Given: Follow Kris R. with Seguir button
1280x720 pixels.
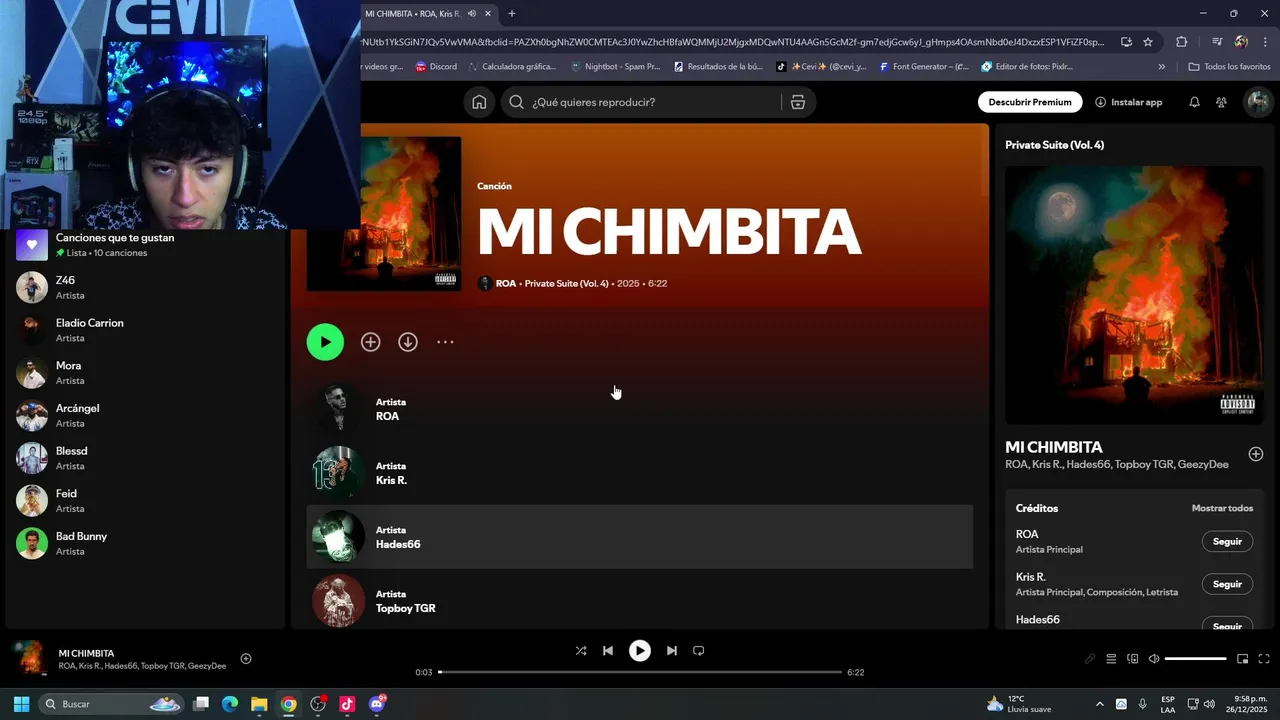Looking at the screenshot, I should 1227,584.
